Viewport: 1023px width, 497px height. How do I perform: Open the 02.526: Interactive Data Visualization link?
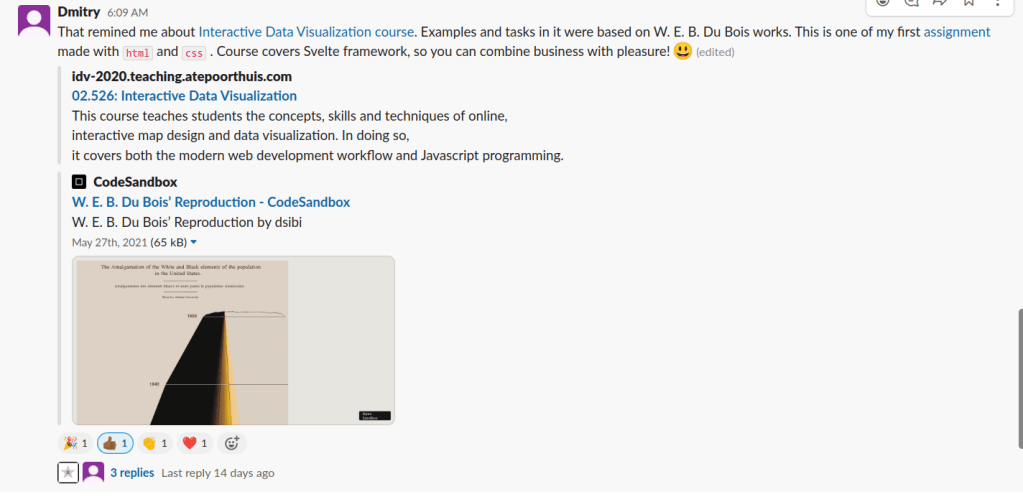[x=184, y=96]
